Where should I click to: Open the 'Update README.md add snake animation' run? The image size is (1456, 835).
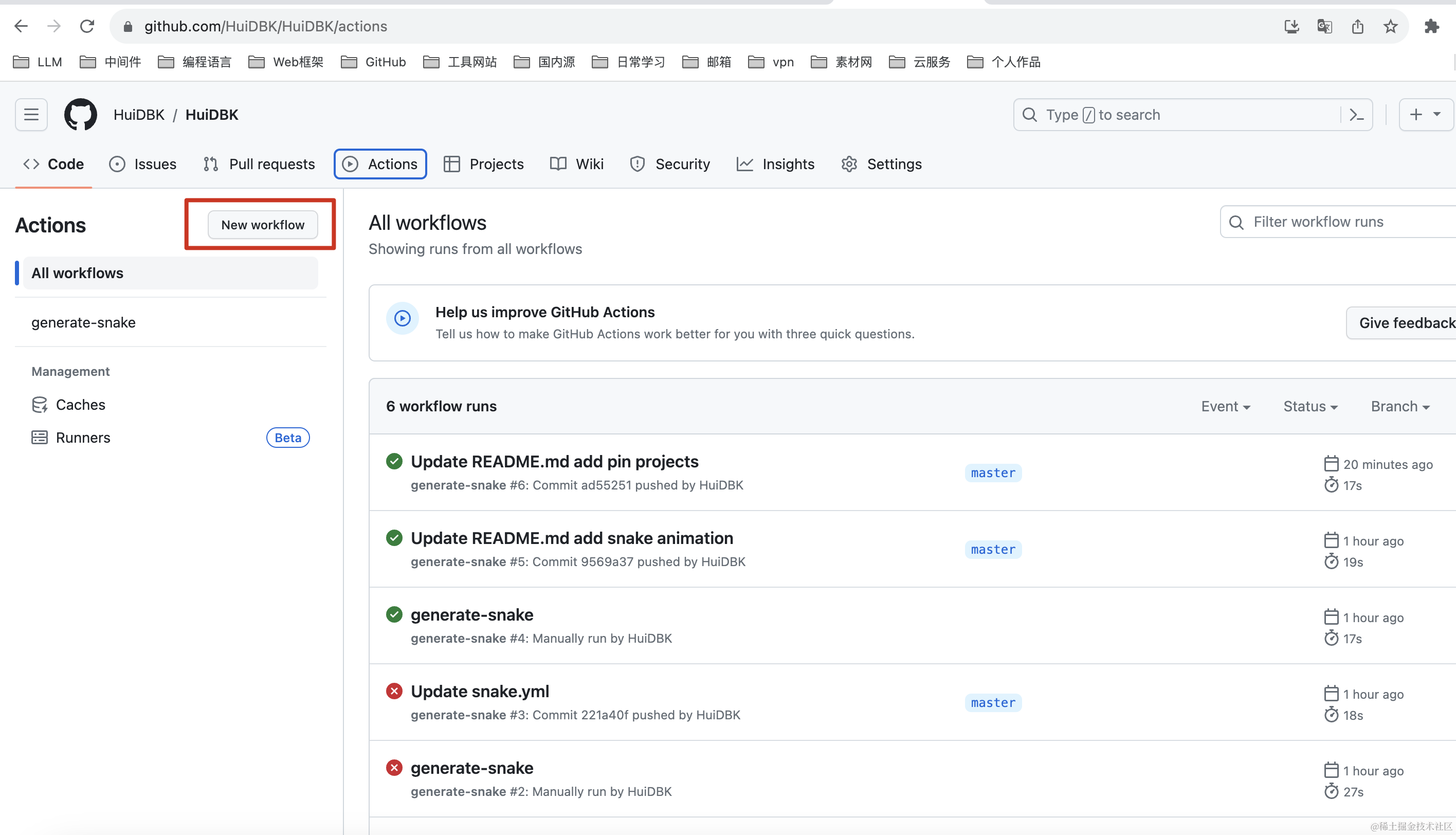572,538
